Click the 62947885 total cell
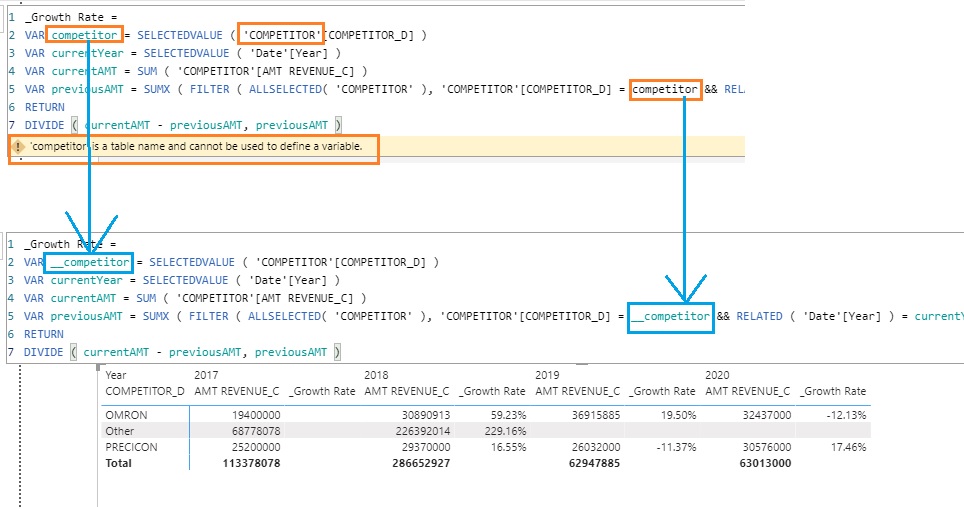Image resolution: width=964 pixels, height=507 pixels. 594,463
